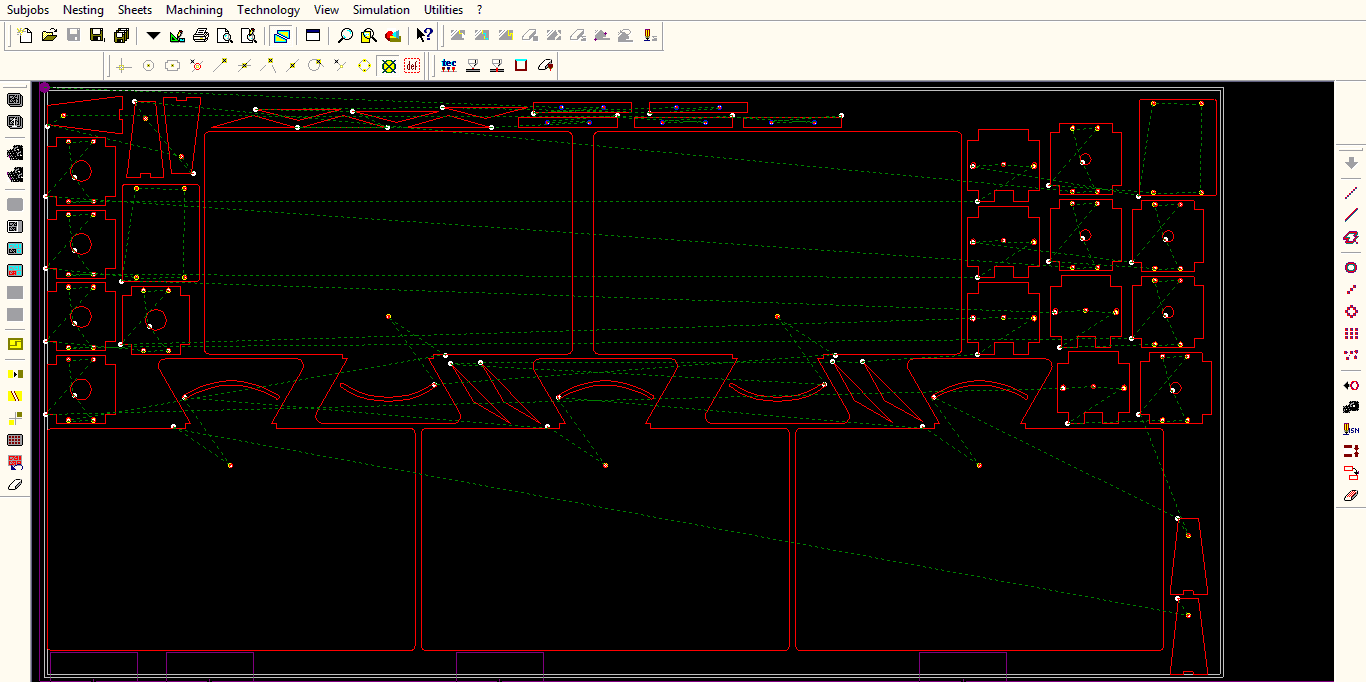This screenshot has width=1366, height=682.
Task: Activate the context Help pointer icon
Action: click(425, 36)
